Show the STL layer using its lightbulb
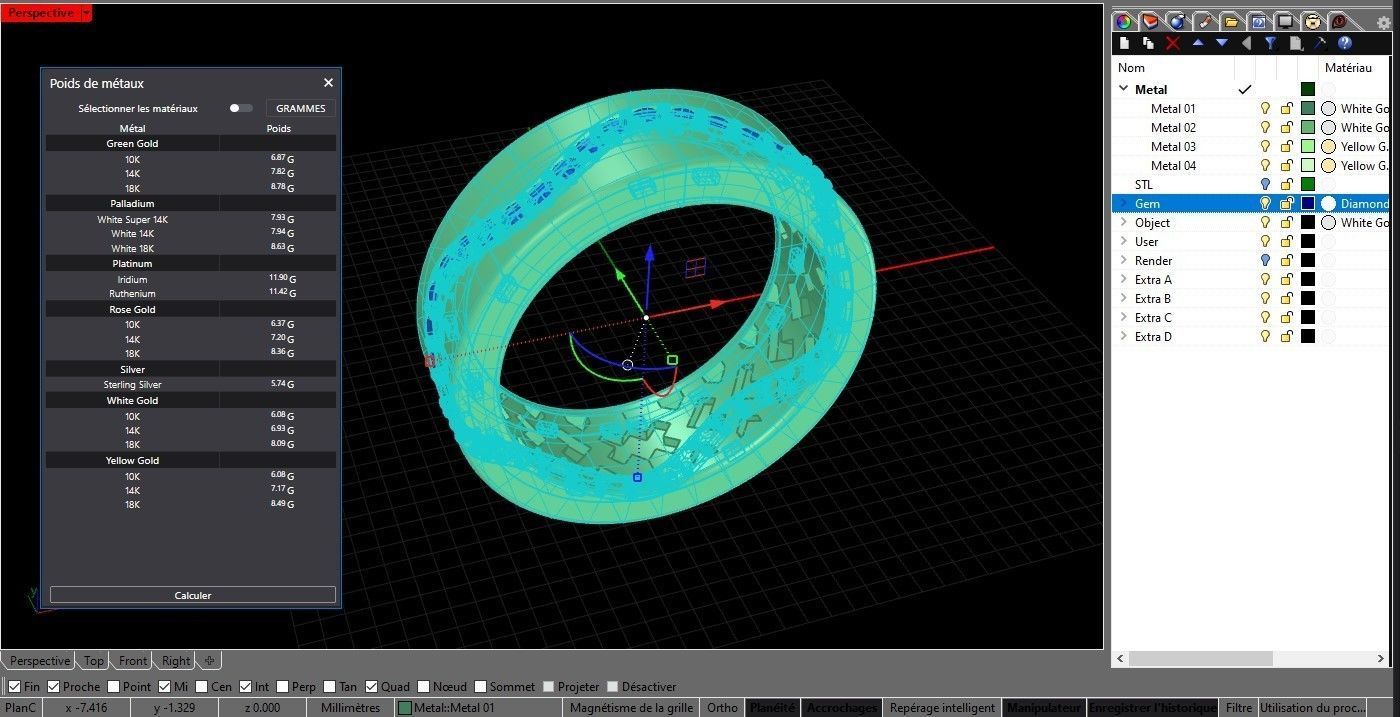The height and width of the screenshot is (717, 1400). pyautogui.click(x=1265, y=184)
